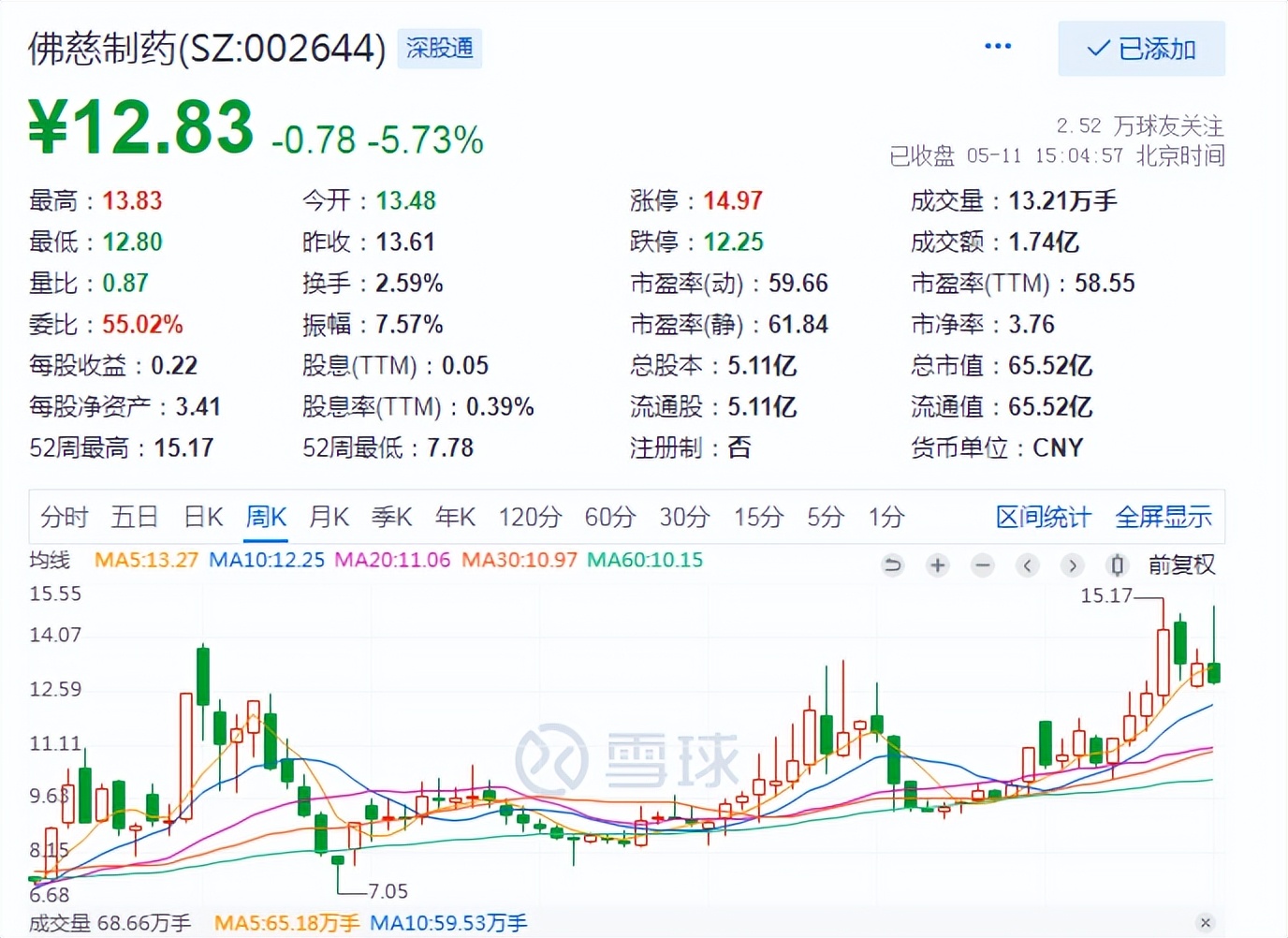Screen dimensions: 1288x938
Task: Switch to the 日K daily candlestick tab
Action: pos(202,516)
